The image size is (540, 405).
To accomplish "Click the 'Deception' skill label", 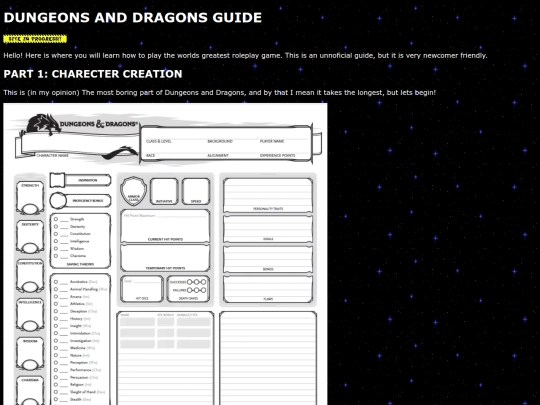I will [x=79, y=311].
